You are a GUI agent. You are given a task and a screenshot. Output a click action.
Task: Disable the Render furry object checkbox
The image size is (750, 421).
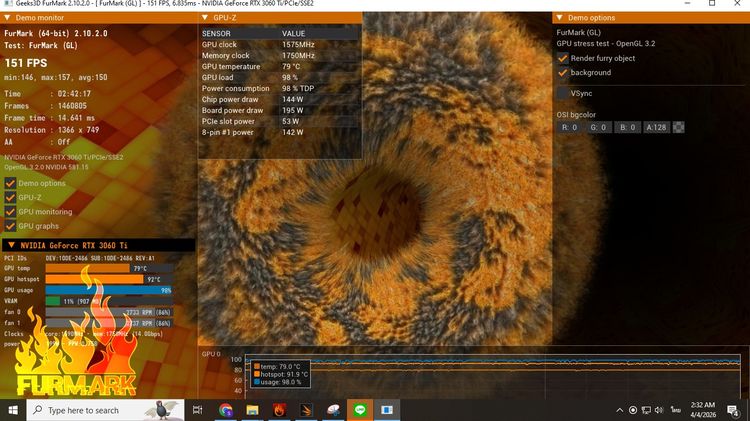tap(563, 58)
